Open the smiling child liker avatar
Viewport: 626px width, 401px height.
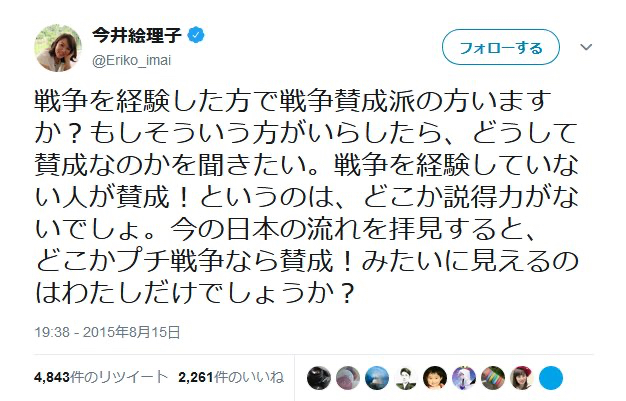(436, 377)
